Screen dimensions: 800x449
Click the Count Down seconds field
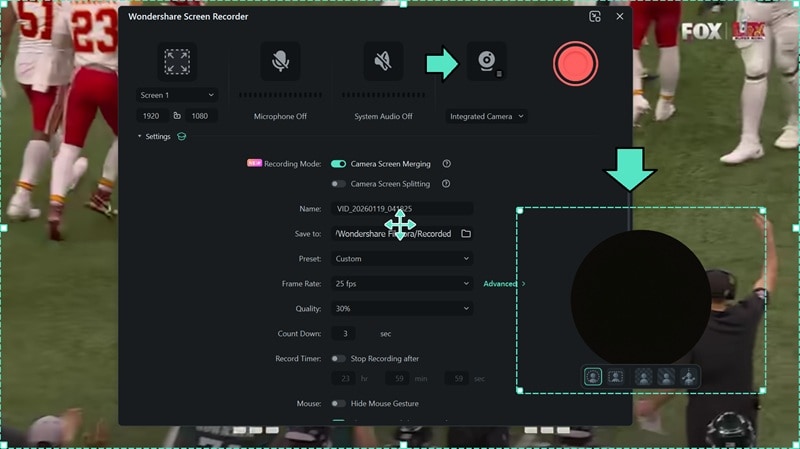pyautogui.click(x=345, y=334)
